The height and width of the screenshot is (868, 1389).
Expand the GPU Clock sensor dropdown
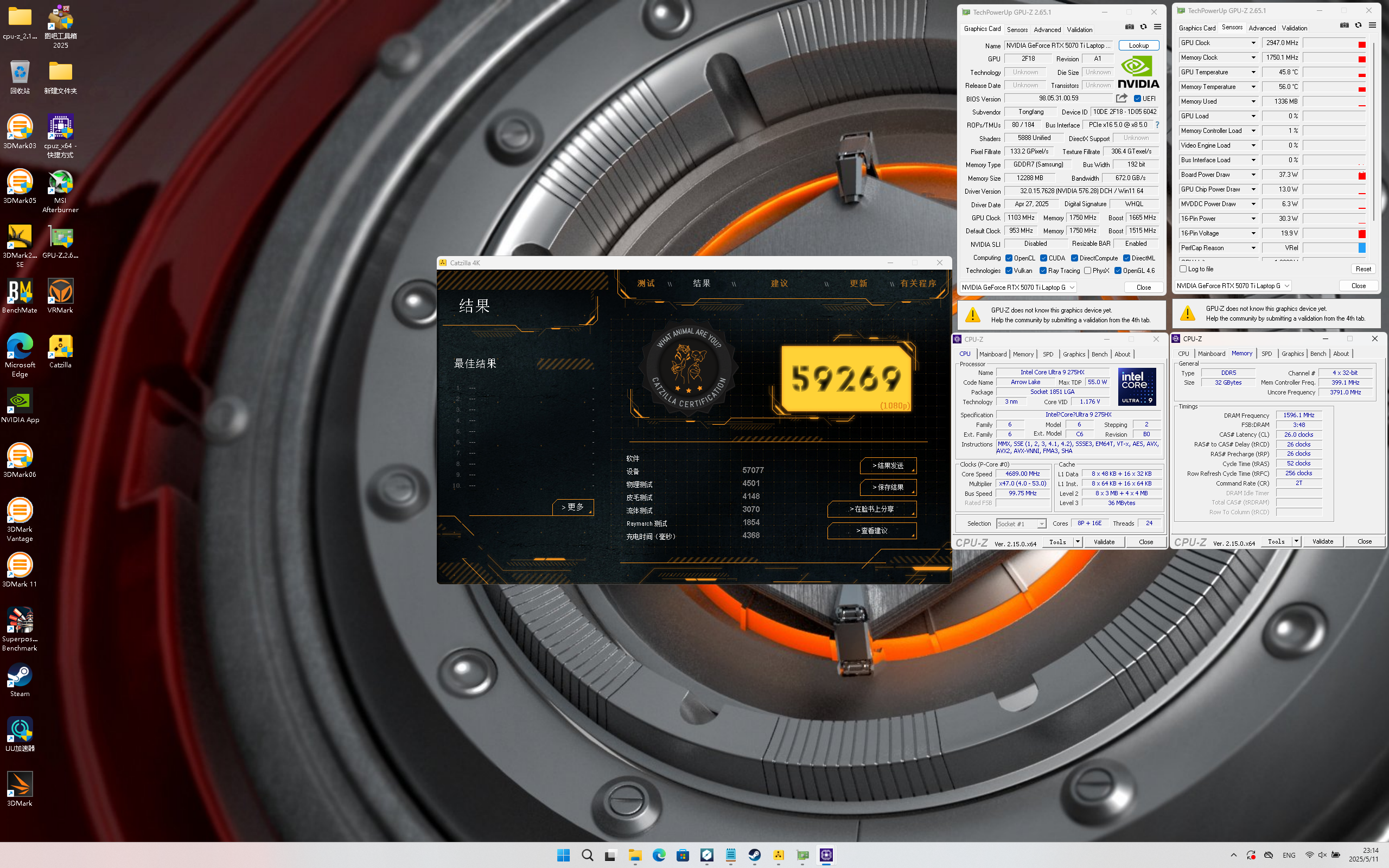tap(1253, 43)
